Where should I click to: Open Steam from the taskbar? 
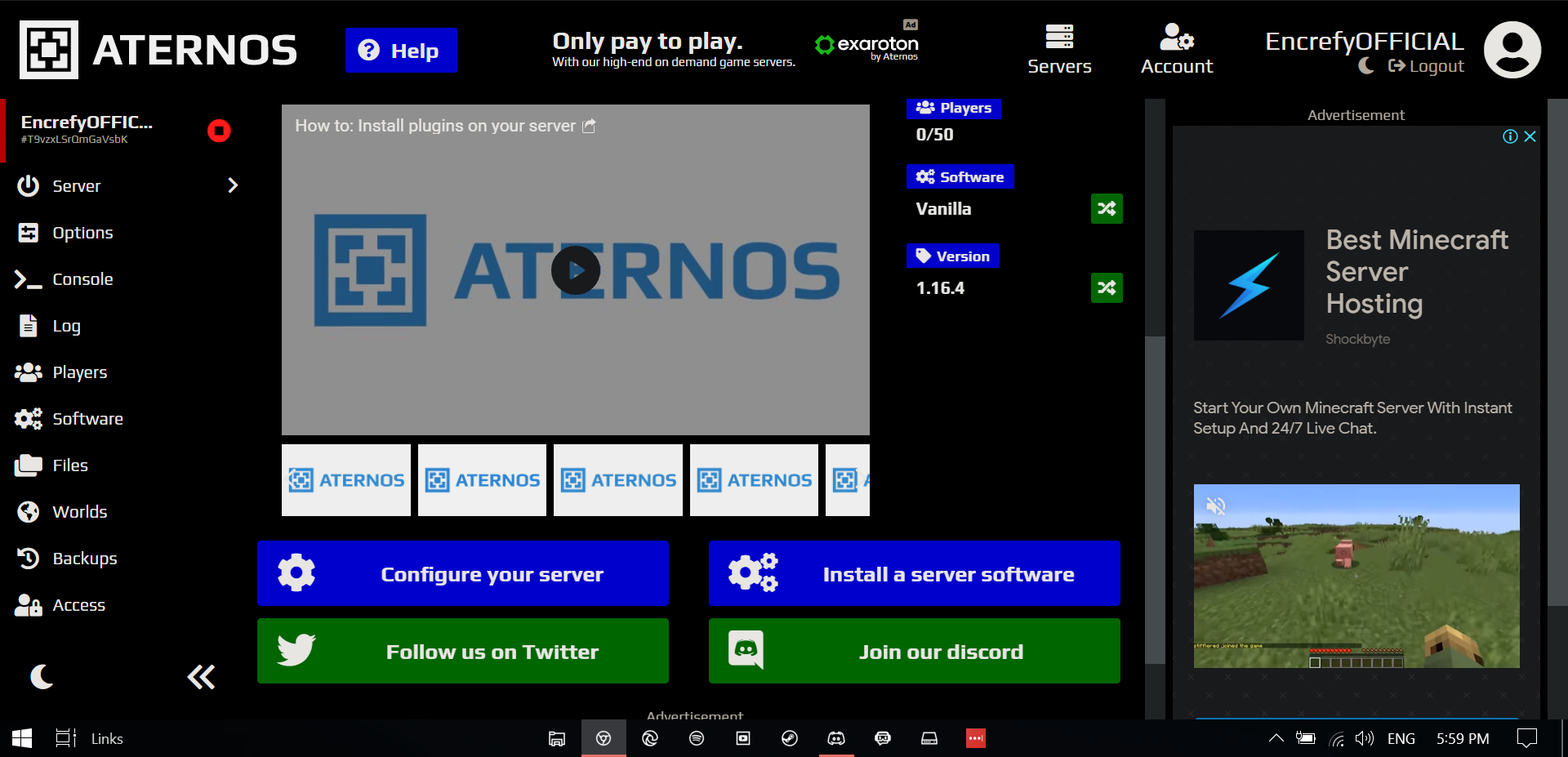click(x=790, y=738)
